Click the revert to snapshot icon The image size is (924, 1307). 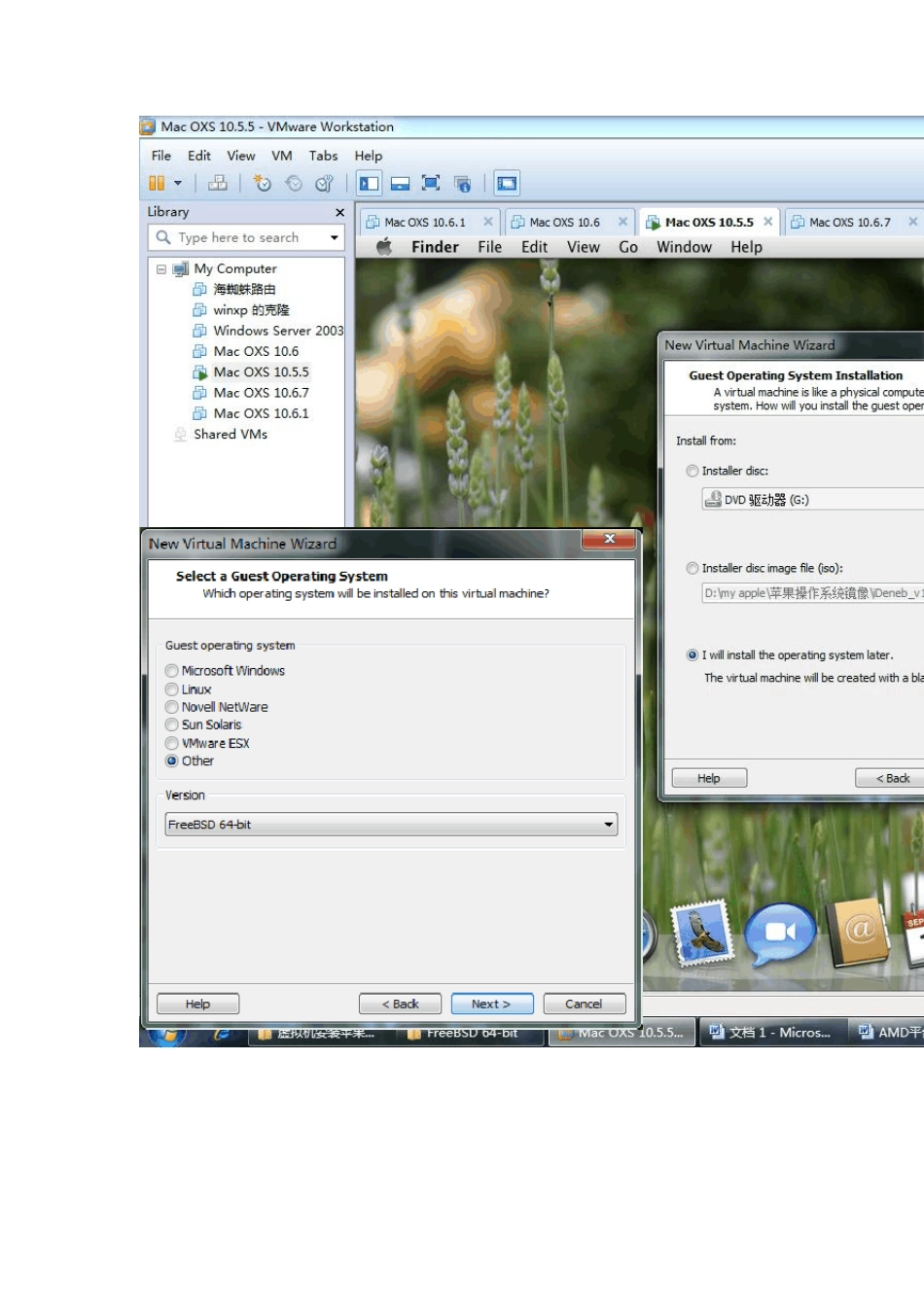click(x=294, y=183)
